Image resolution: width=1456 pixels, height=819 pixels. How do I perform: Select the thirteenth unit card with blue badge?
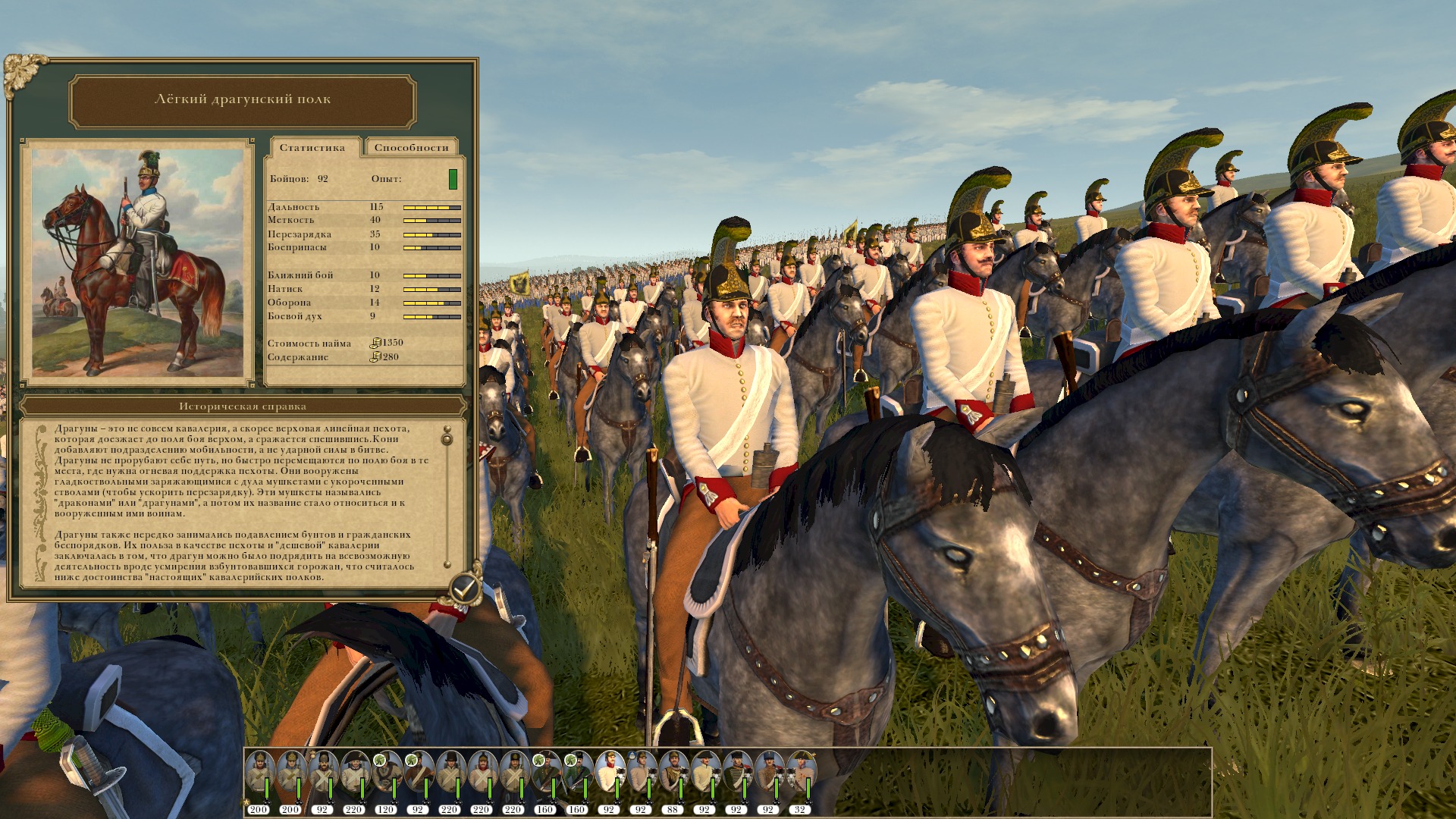[x=641, y=782]
